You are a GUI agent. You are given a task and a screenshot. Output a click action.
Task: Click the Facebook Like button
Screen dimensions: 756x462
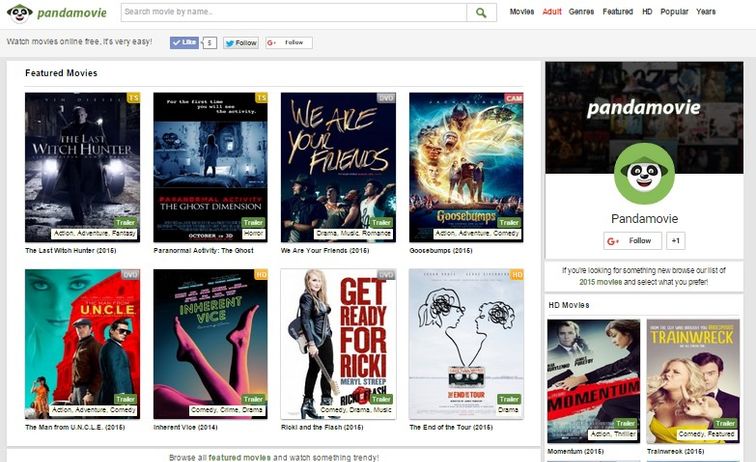click(x=184, y=42)
